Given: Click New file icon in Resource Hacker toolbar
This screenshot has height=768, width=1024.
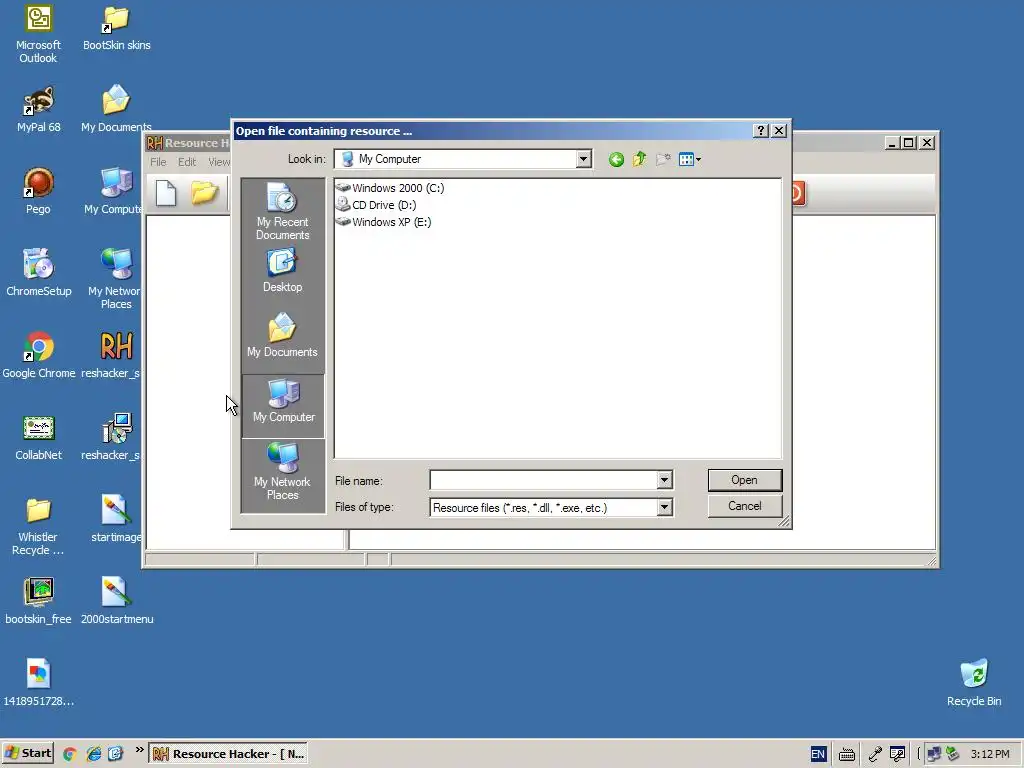Looking at the screenshot, I should [x=166, y=193].
